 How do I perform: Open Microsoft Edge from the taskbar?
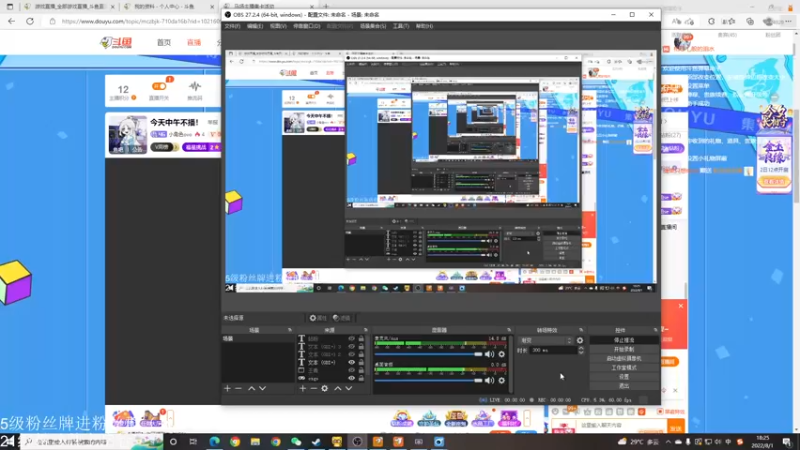pyautogui.click(x=214, y=442)
